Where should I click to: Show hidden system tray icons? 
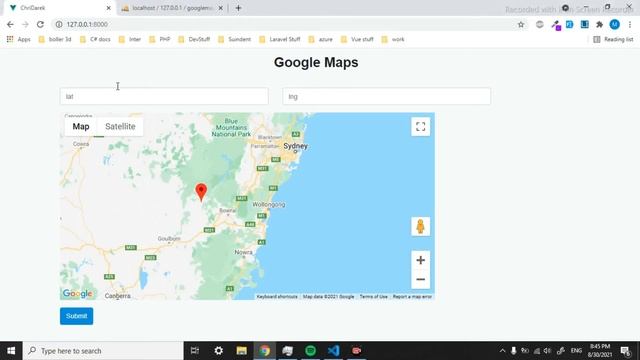[x=502, y=351]
